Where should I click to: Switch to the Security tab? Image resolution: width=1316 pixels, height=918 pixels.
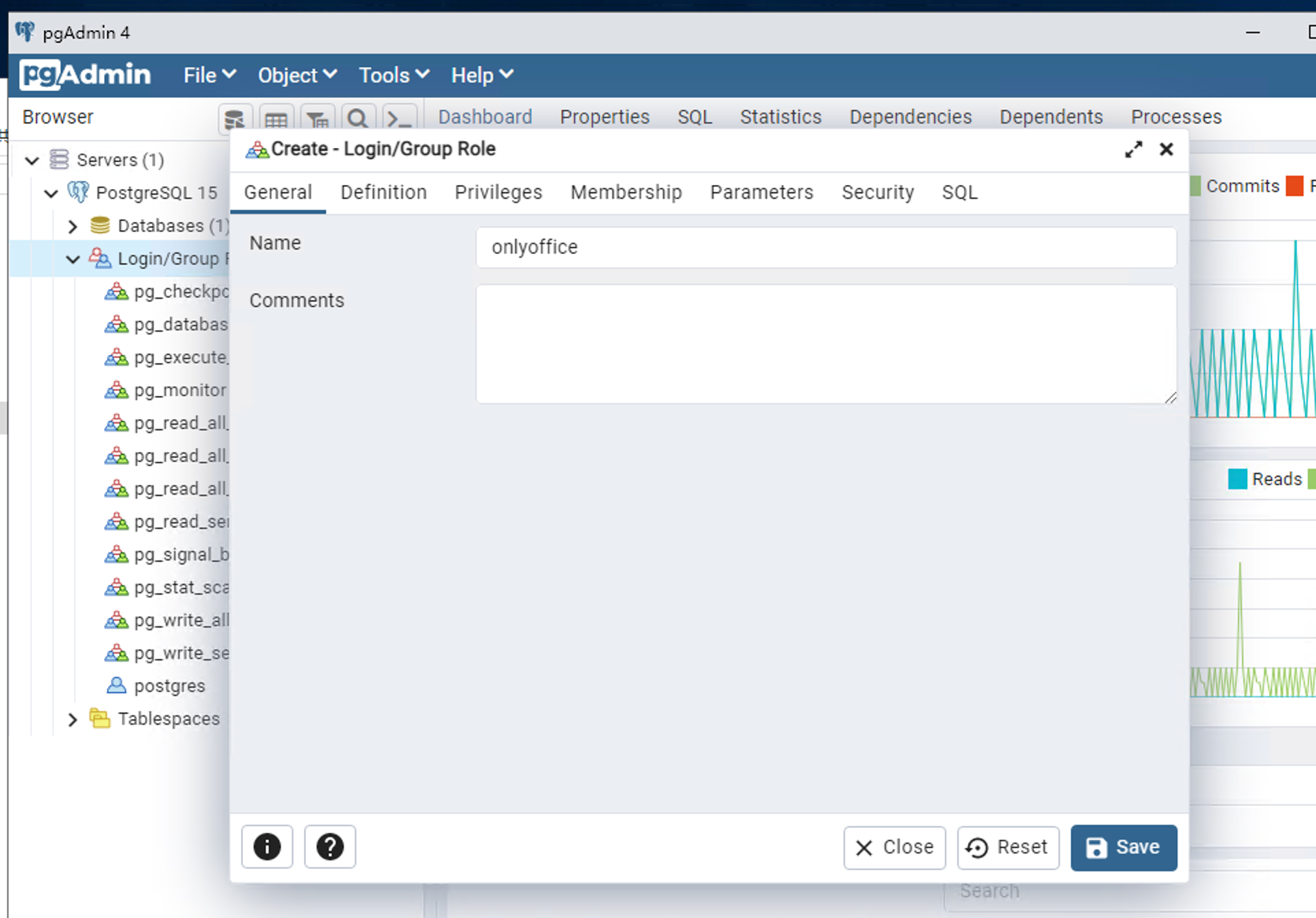[878, 193]
